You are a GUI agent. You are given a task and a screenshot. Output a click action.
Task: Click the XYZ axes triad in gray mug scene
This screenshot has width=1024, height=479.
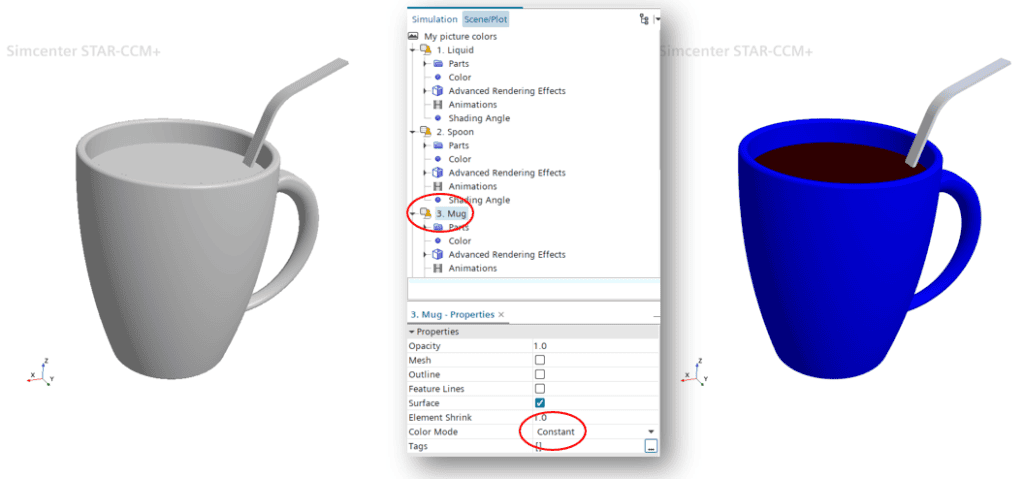point(41,372)
